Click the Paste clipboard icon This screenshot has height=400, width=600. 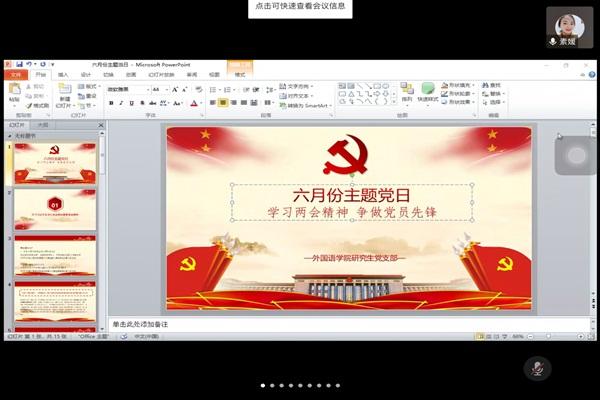click(x=14, y=89)
